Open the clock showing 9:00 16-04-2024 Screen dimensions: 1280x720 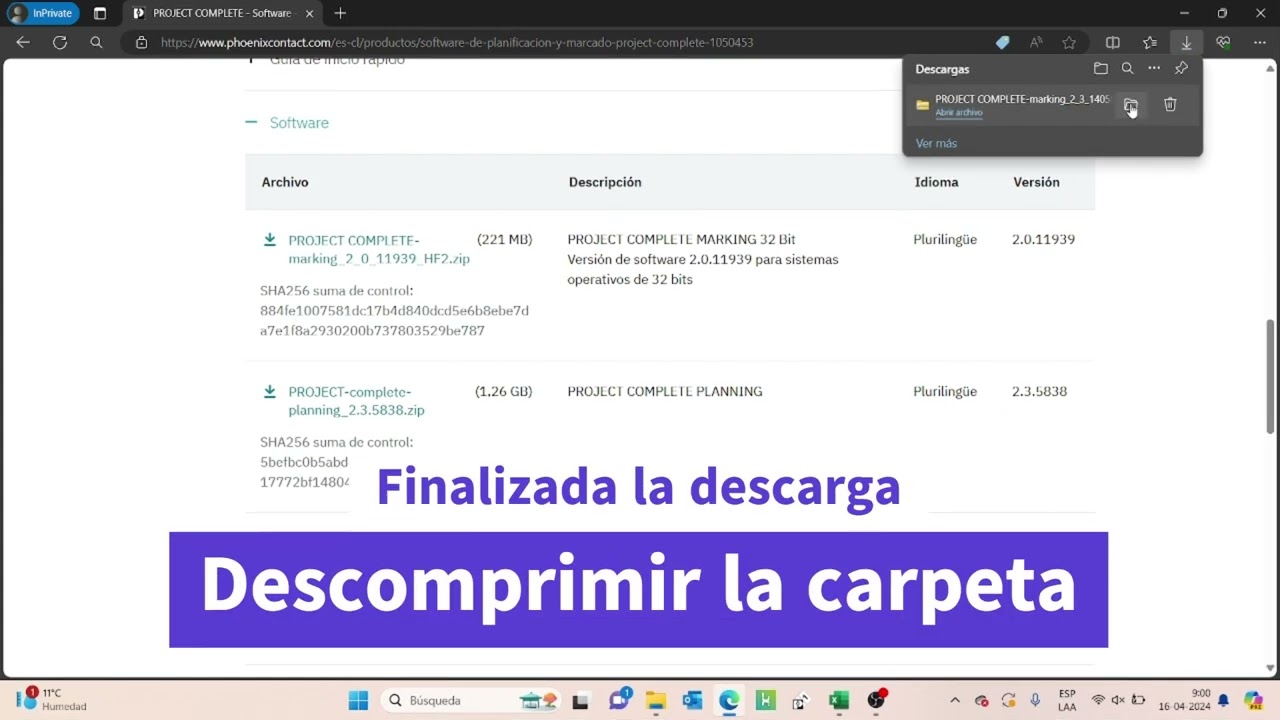1185,700
